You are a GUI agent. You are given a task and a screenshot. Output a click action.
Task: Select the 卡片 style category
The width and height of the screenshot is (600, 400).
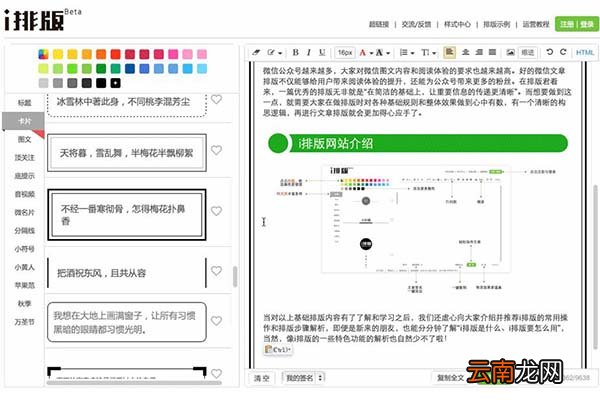click(23, 121)
